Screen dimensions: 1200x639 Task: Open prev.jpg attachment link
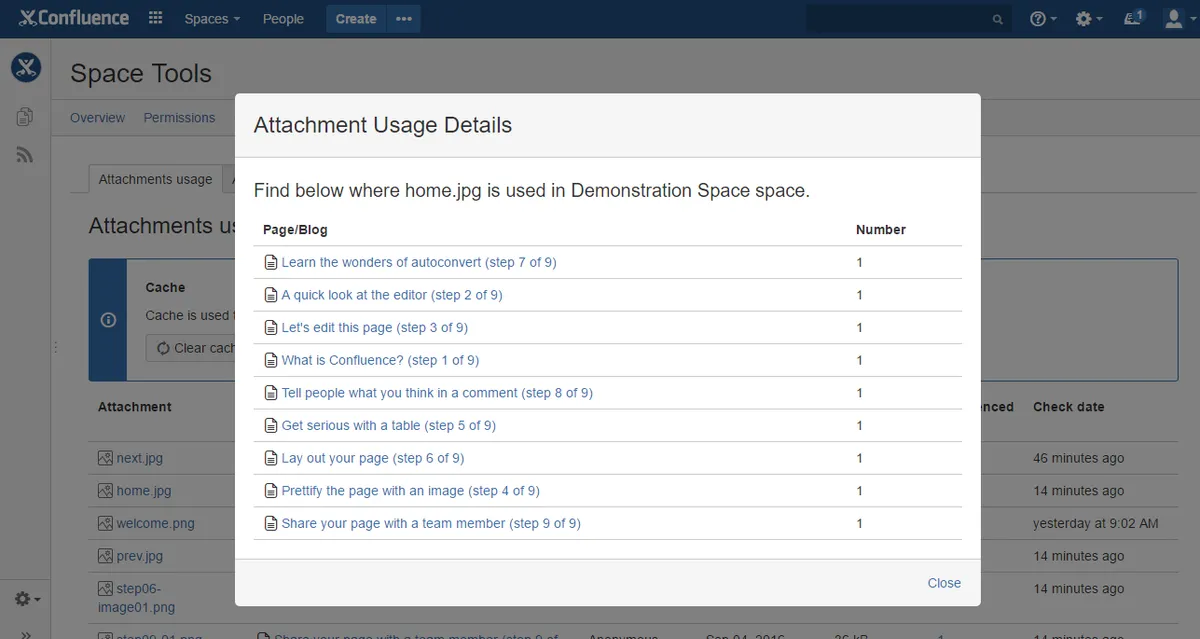pyautogui.click(x=139, y=556)
